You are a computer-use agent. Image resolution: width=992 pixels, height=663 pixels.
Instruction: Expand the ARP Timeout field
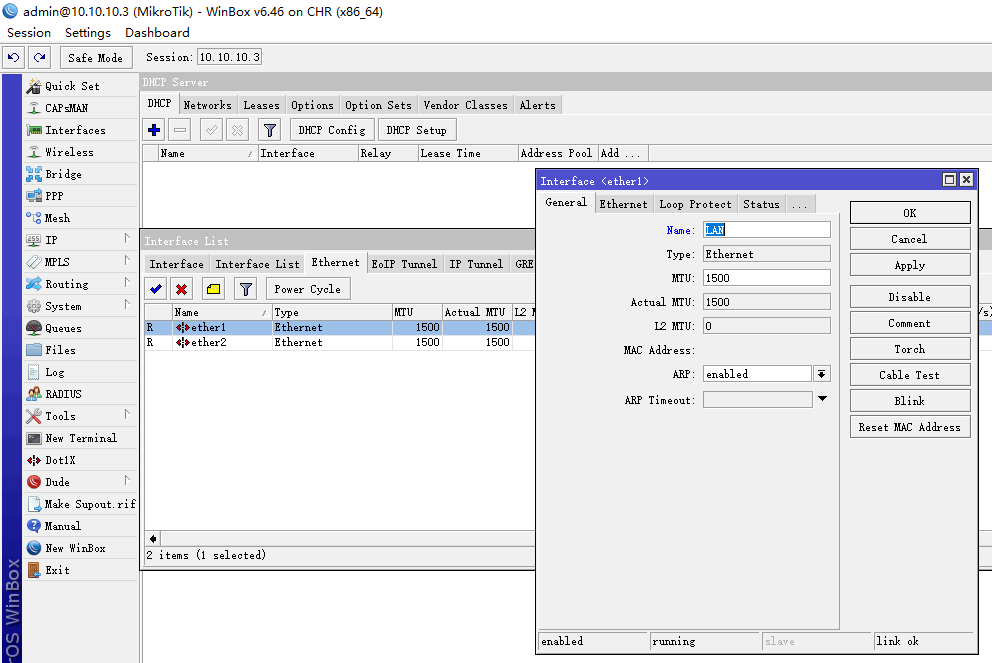(x=822, y=399)
